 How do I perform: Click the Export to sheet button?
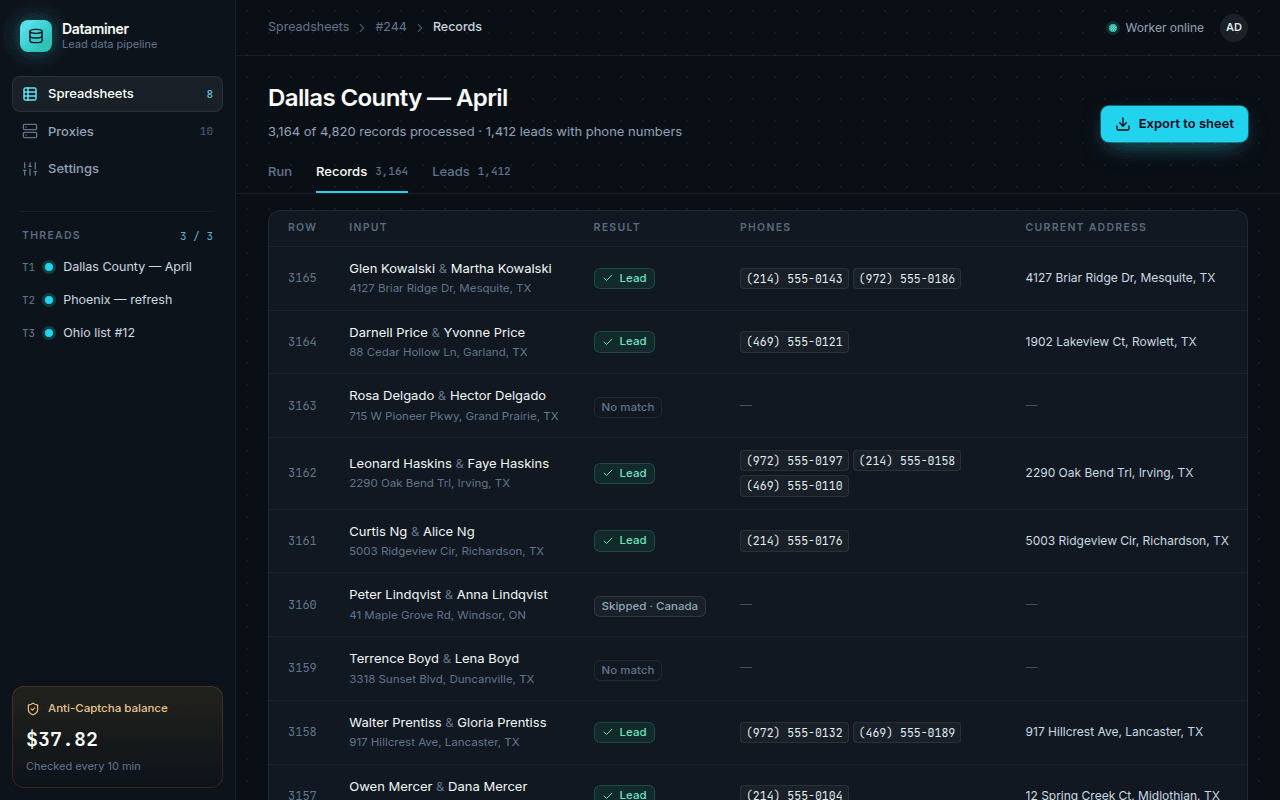pyautogui.click(x=1174, y=124)
